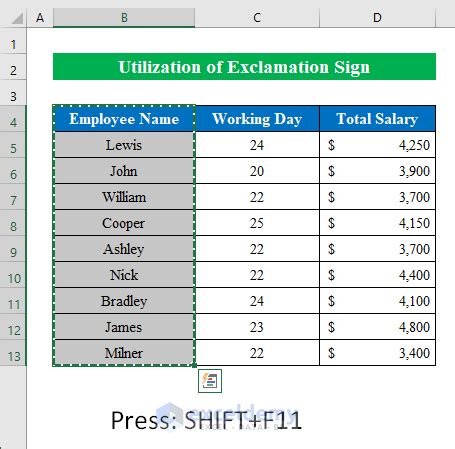The height and width of the screenshot is (449, 455).
Task: Select column C header
Action: (x=257, y=17)
